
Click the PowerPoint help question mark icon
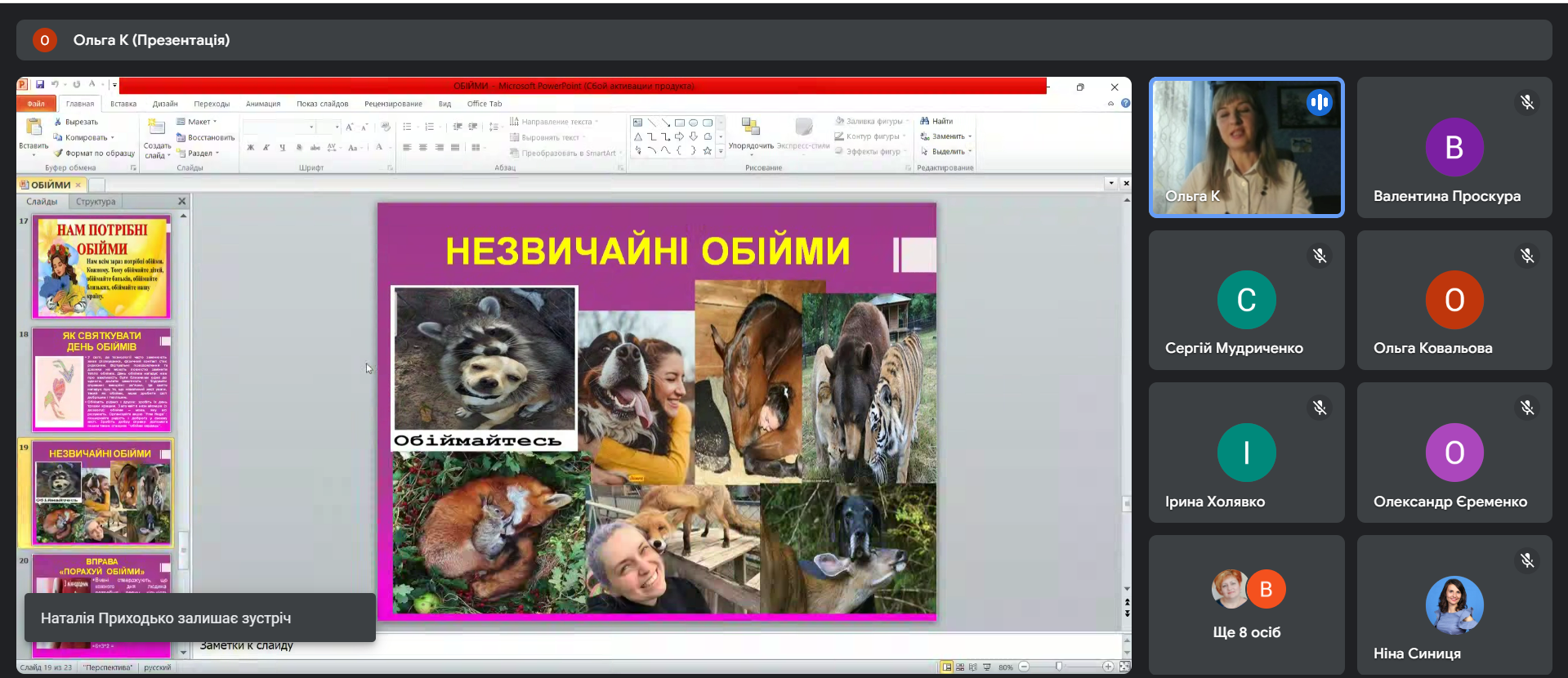pos(1125,104)
